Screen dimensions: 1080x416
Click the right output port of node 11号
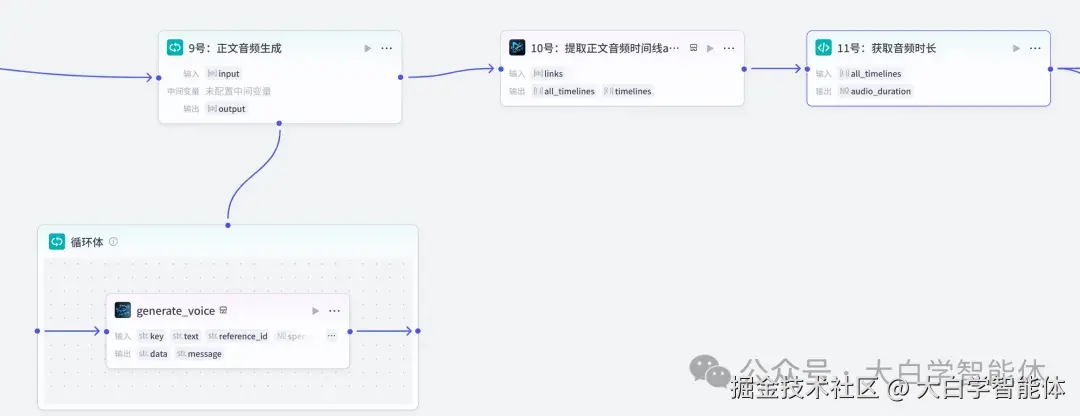click(1050, 68)
